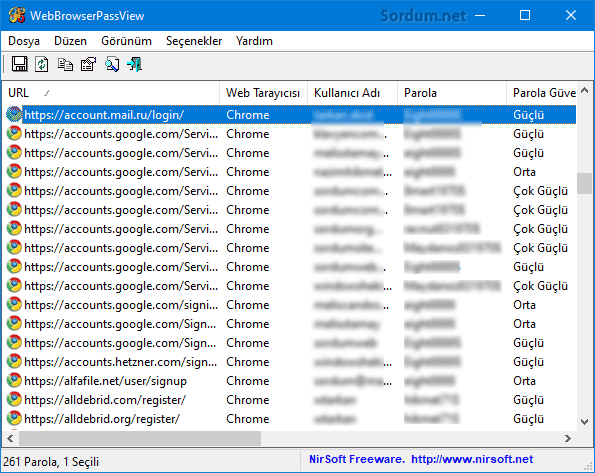Select the https://accounts.google.com/signi... URL
Viewport: 595px width, 473px height.
[x=121, y=304]
